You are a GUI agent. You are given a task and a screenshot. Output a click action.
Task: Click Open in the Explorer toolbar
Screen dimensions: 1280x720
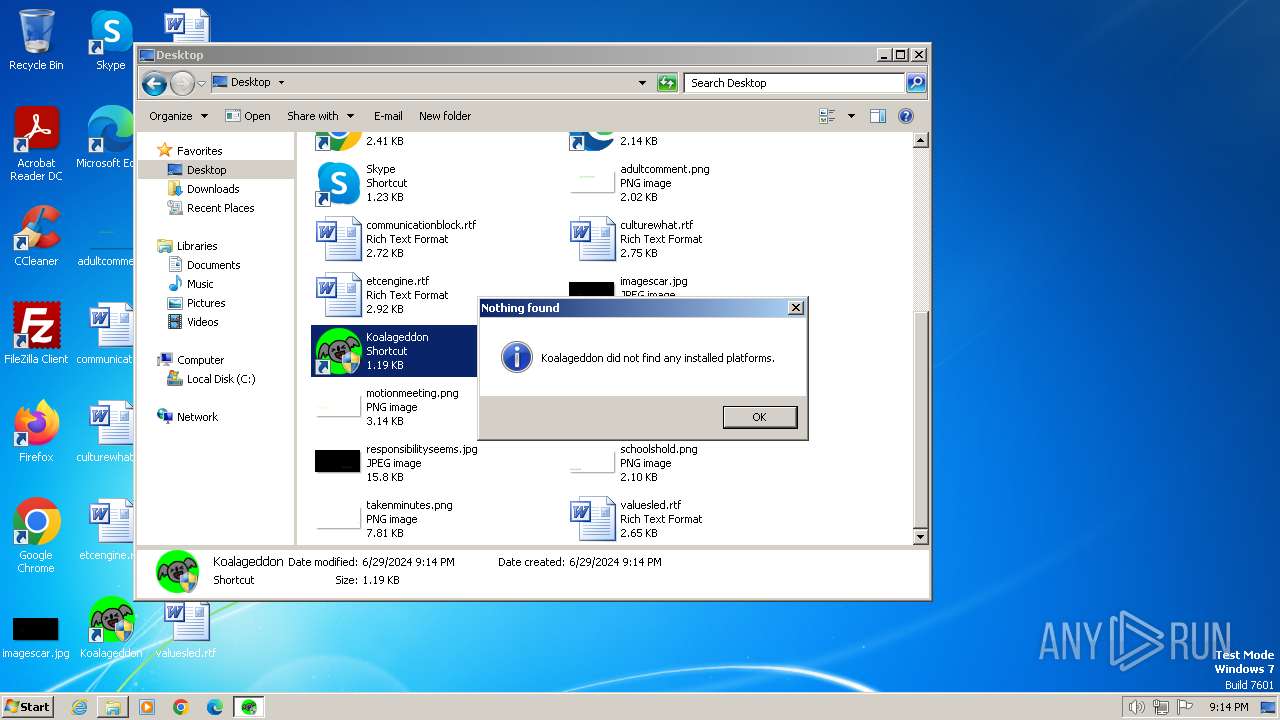click(248, 116)
